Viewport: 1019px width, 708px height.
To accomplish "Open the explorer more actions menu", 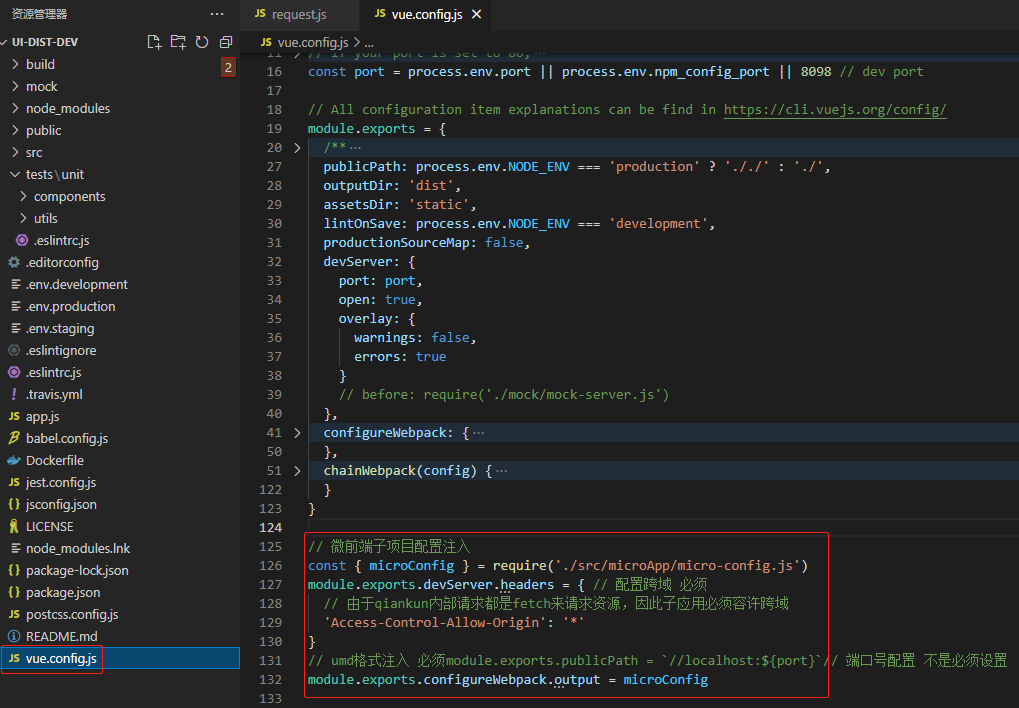I will [x=217, y=14].
